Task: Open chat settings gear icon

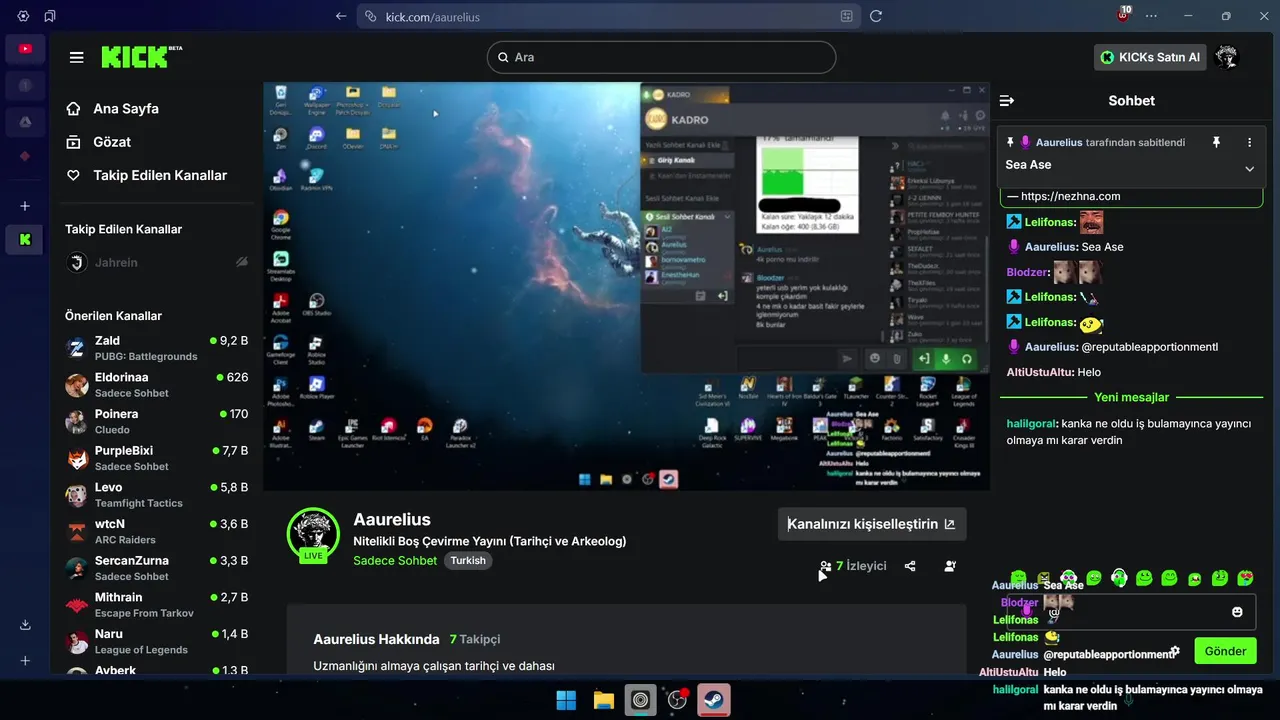Action: 1175,651
